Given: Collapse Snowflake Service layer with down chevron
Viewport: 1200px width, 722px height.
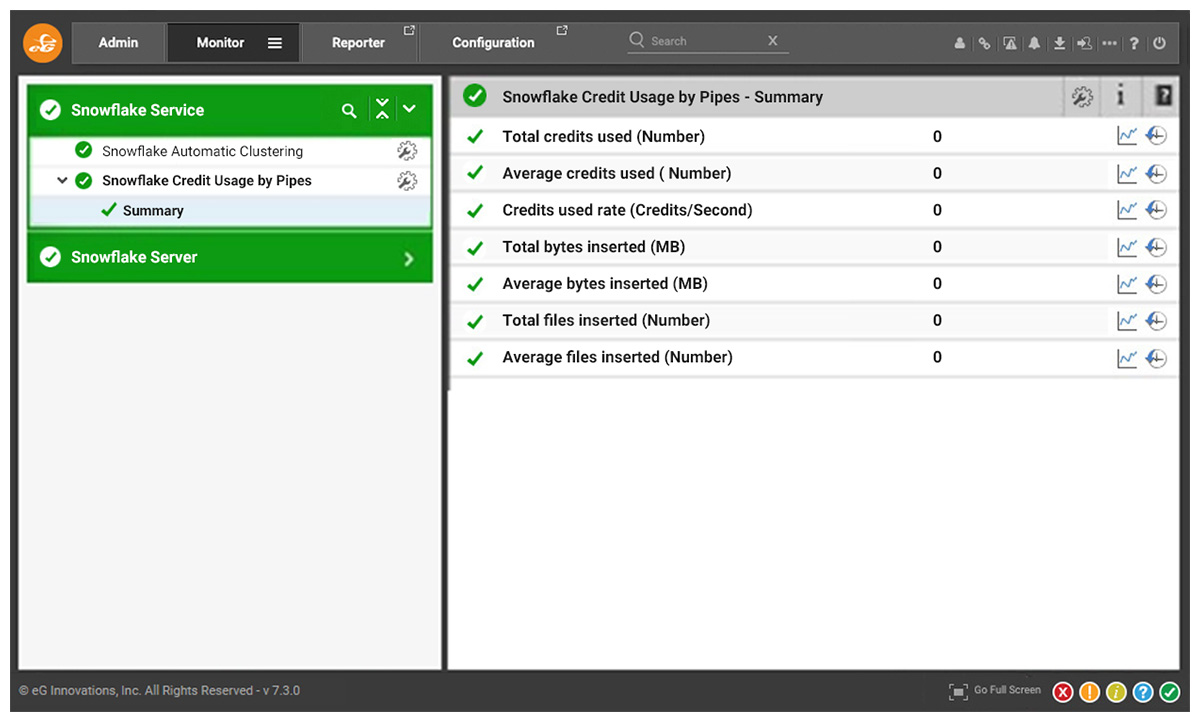Looking at the screenshot, I should [409, 110].
